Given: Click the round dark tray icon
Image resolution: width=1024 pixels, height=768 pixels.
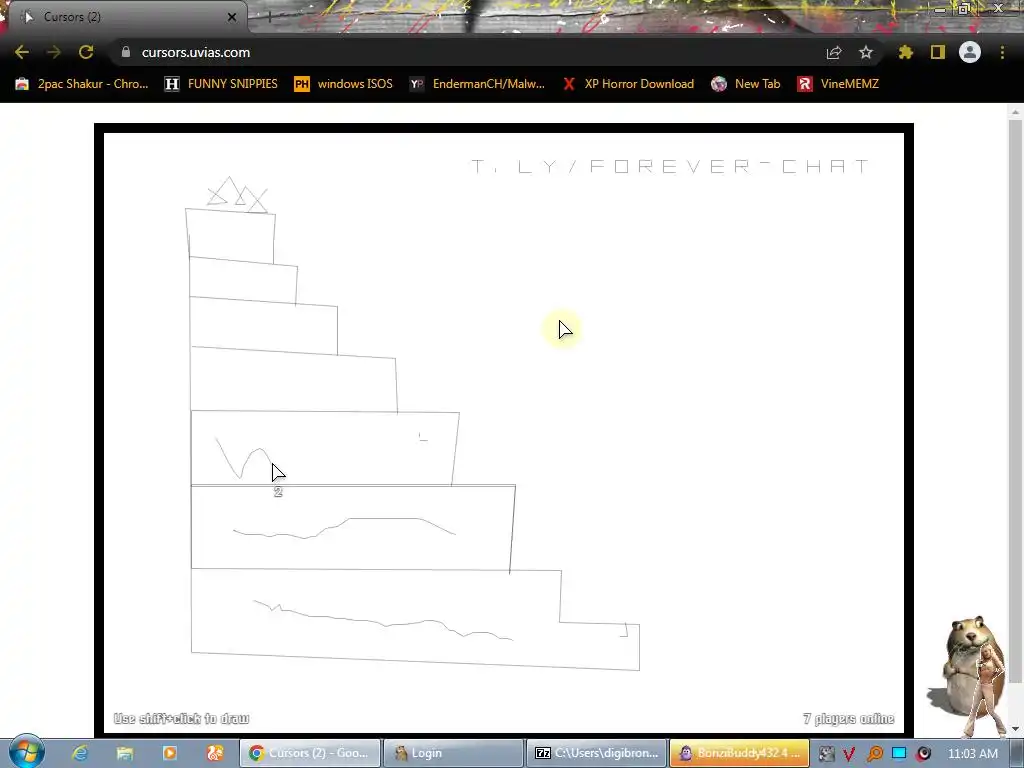Looking at the screenshot, I should [x=923, y=753].
